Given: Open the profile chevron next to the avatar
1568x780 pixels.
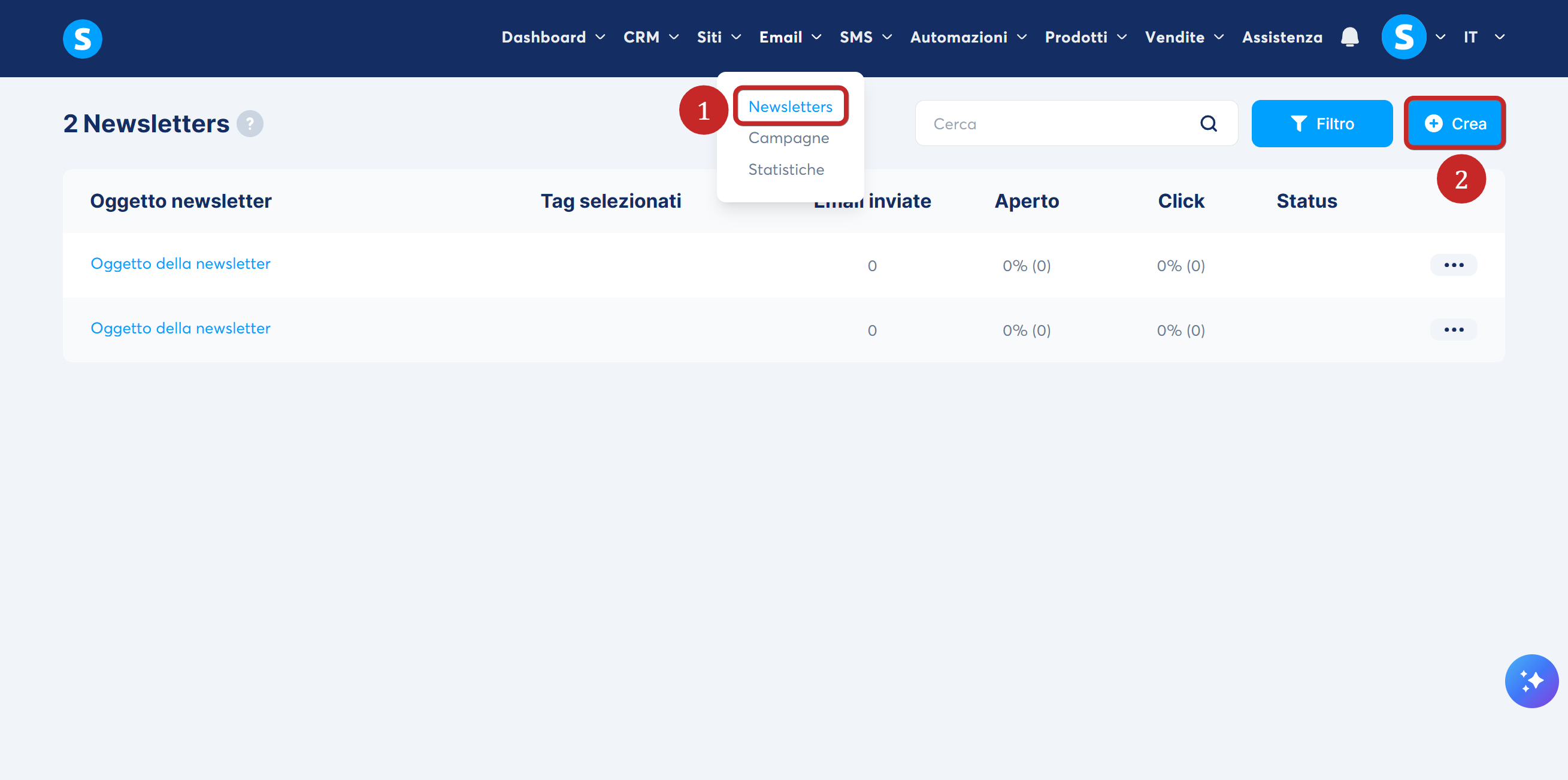Looking at the screenshot, I should [x=1440, y=37].
